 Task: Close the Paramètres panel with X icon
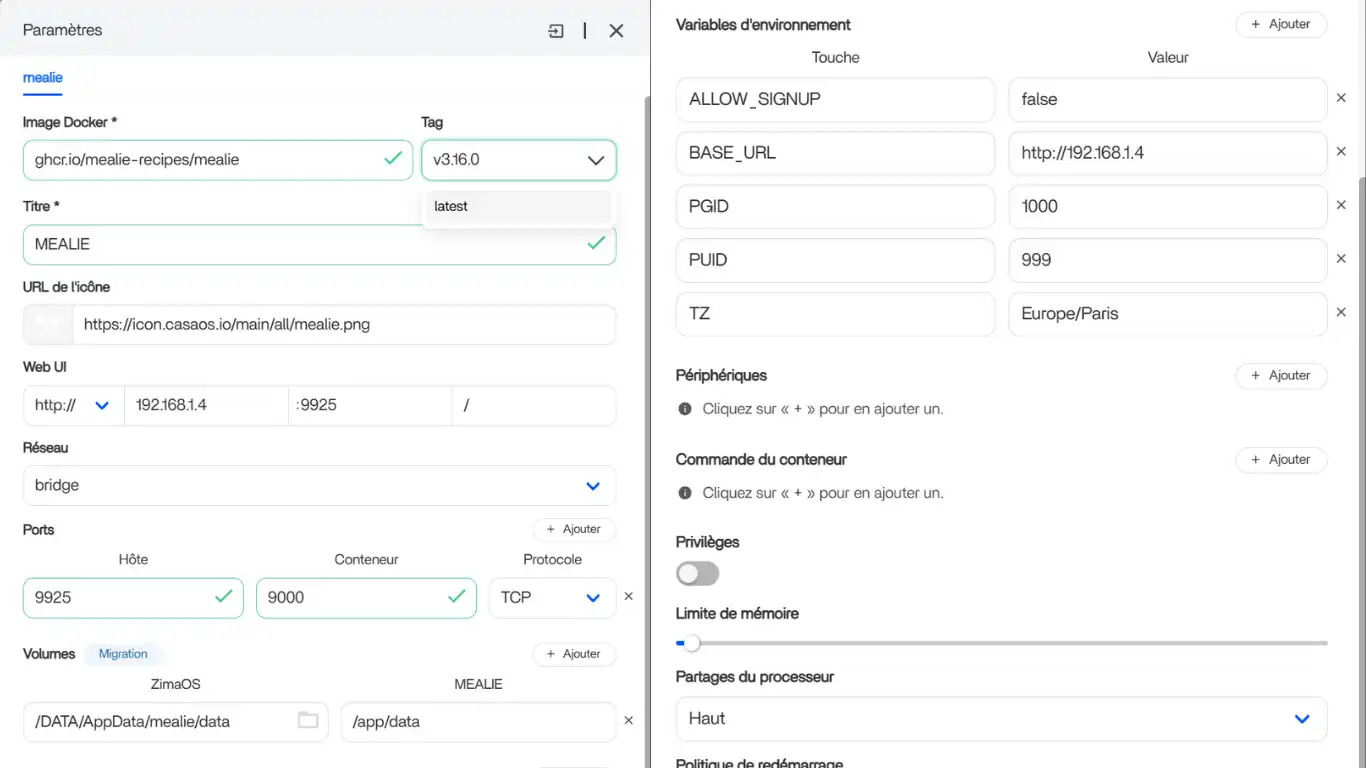click(x=616, y=31)
